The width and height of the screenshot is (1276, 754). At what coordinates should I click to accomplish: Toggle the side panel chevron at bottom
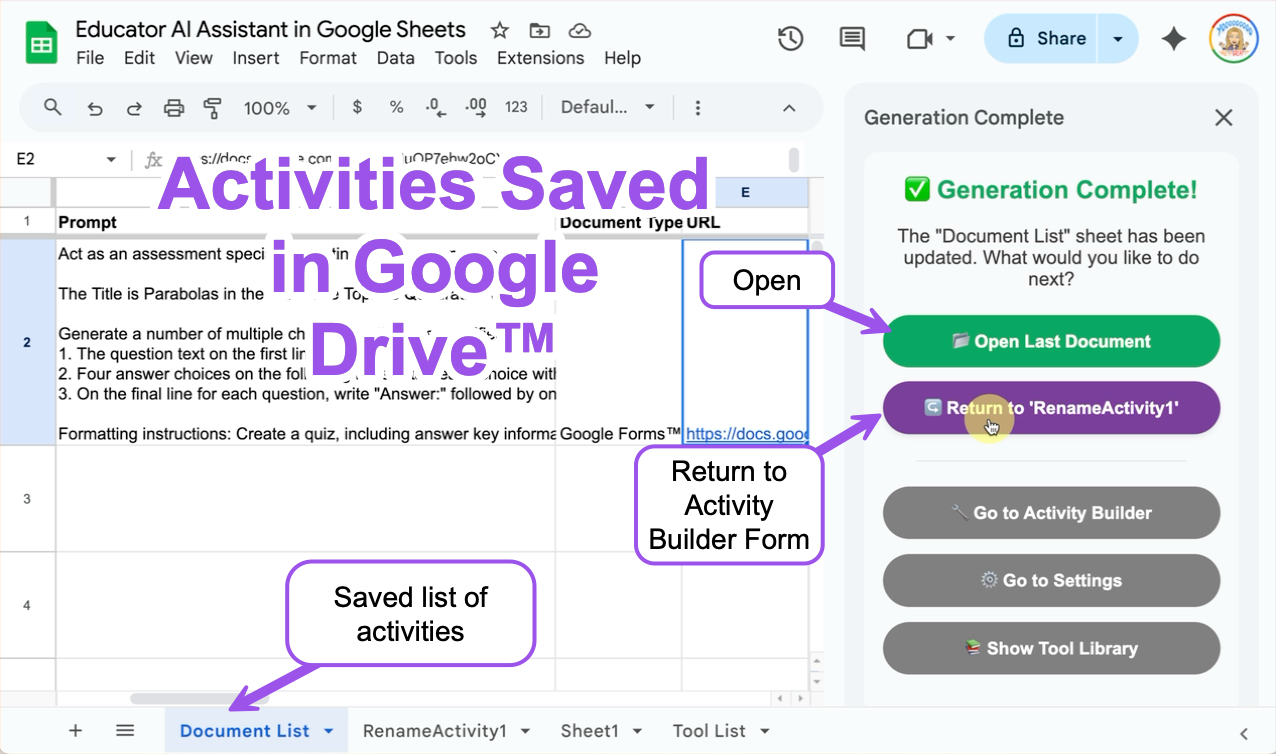tap(1244, 733)
